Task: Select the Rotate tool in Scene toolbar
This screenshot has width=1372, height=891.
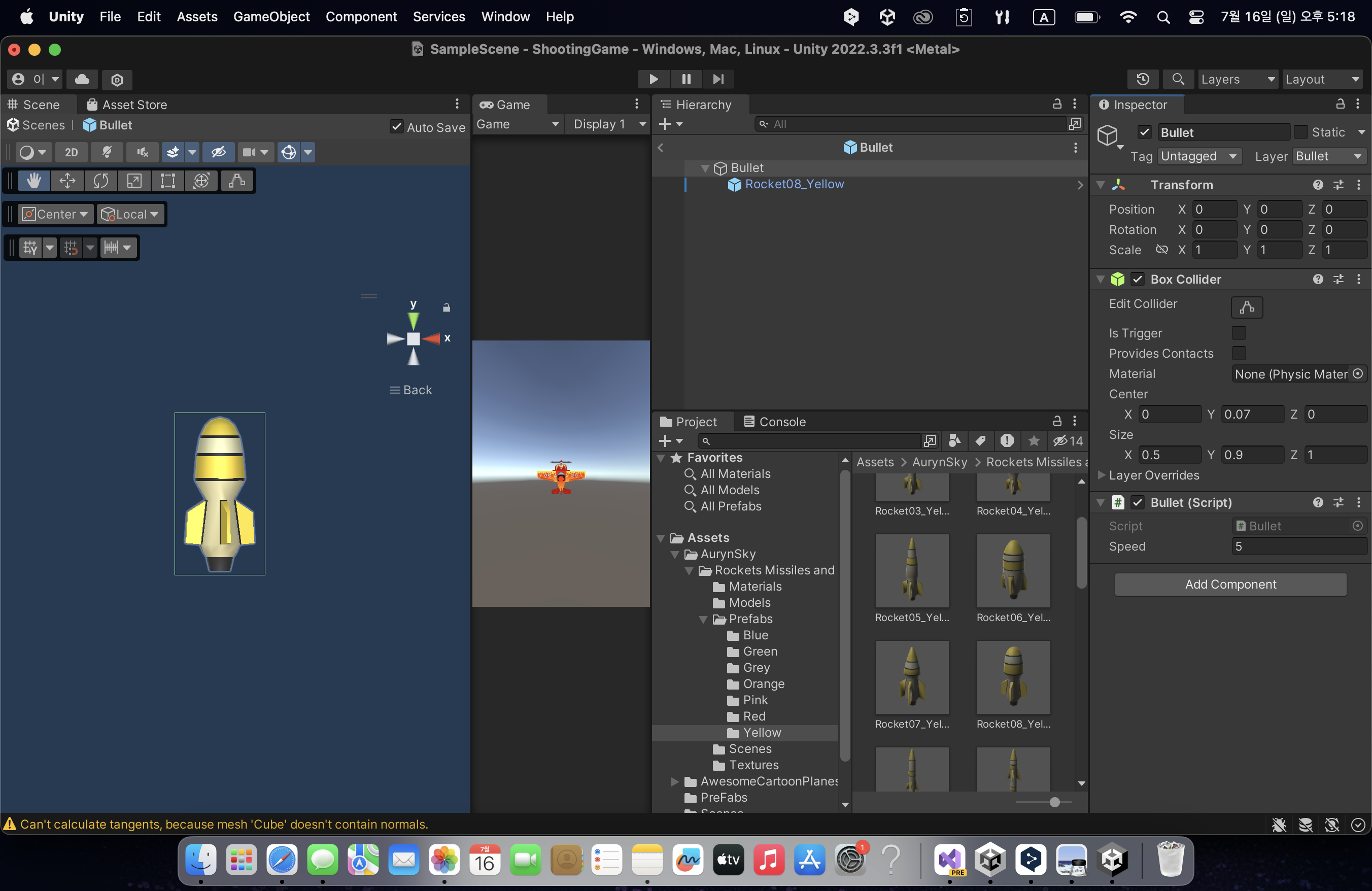Action: tap(101, 181)
